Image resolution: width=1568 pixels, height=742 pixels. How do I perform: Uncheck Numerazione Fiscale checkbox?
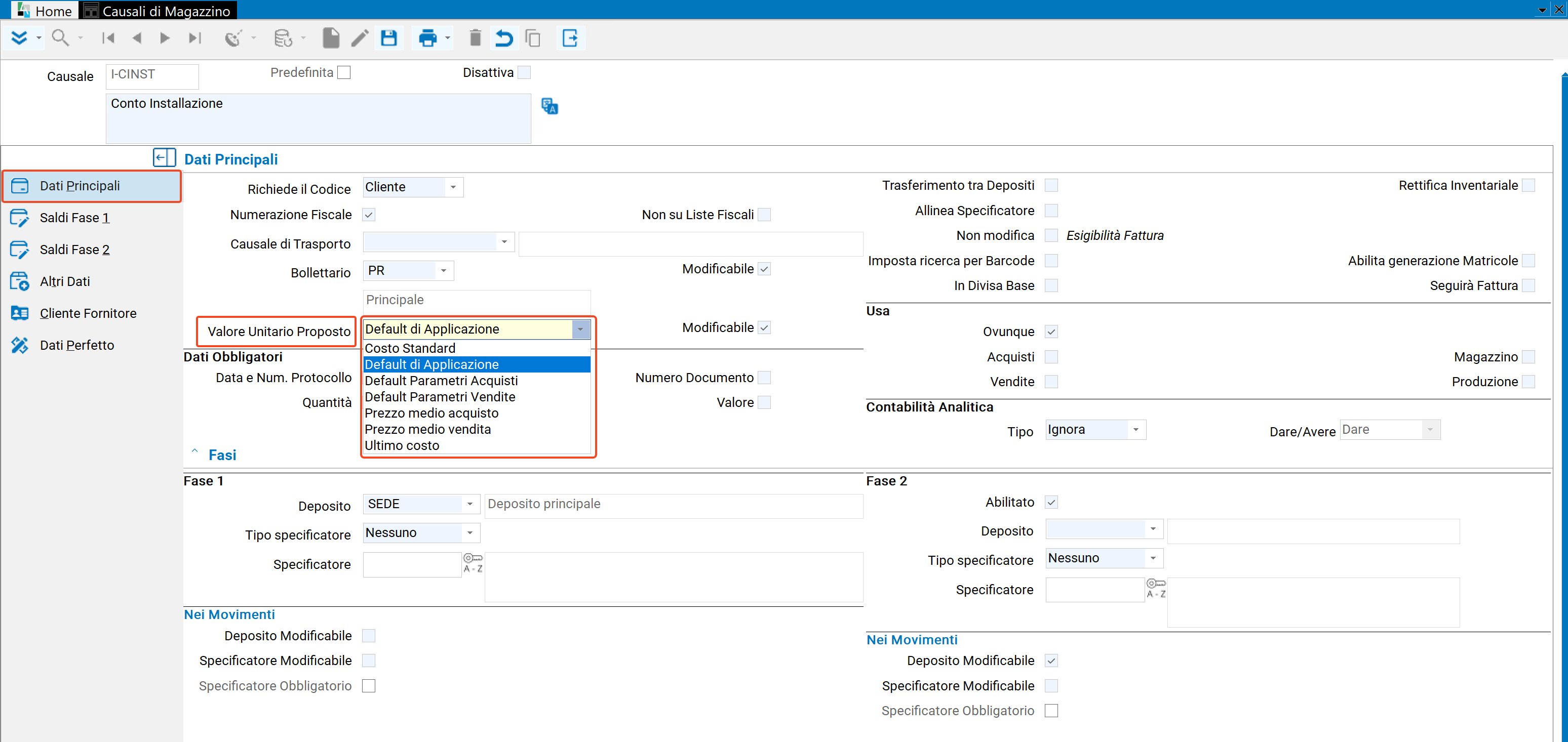point(369,215)
